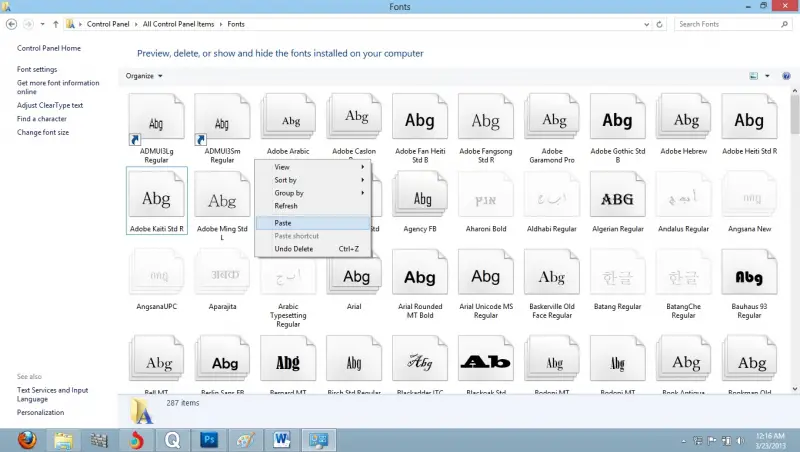Open File Explorer from the taskbar

coord(63,440)
